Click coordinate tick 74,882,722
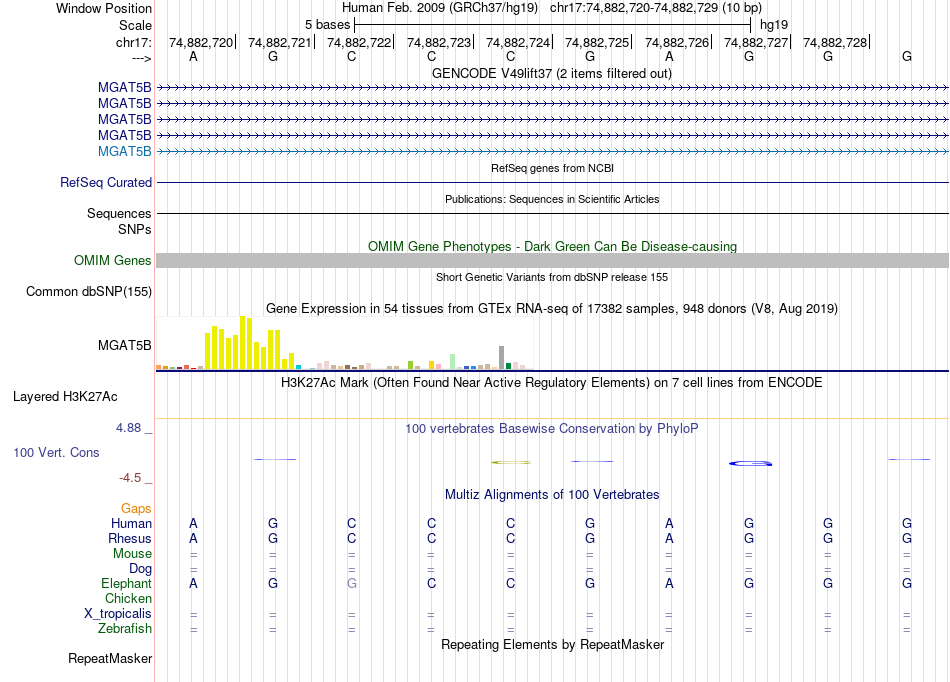 [x=359, y=42]
